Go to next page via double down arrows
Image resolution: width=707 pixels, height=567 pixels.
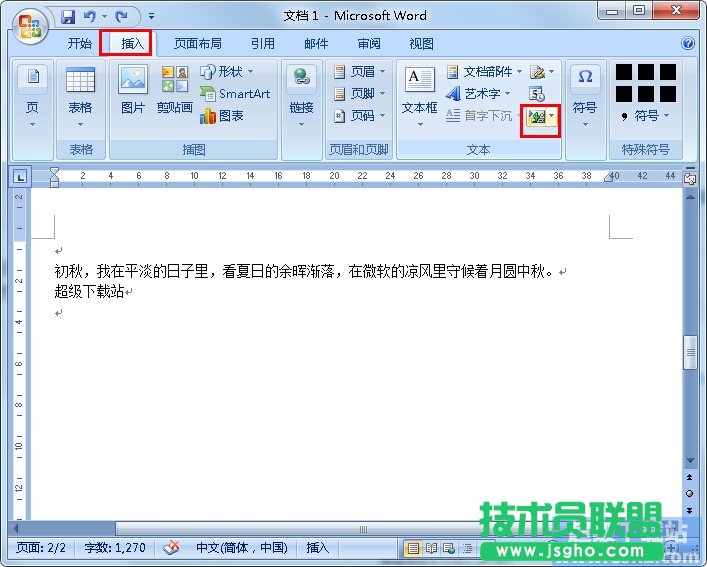pyautogui.click(x=689, y=510)
